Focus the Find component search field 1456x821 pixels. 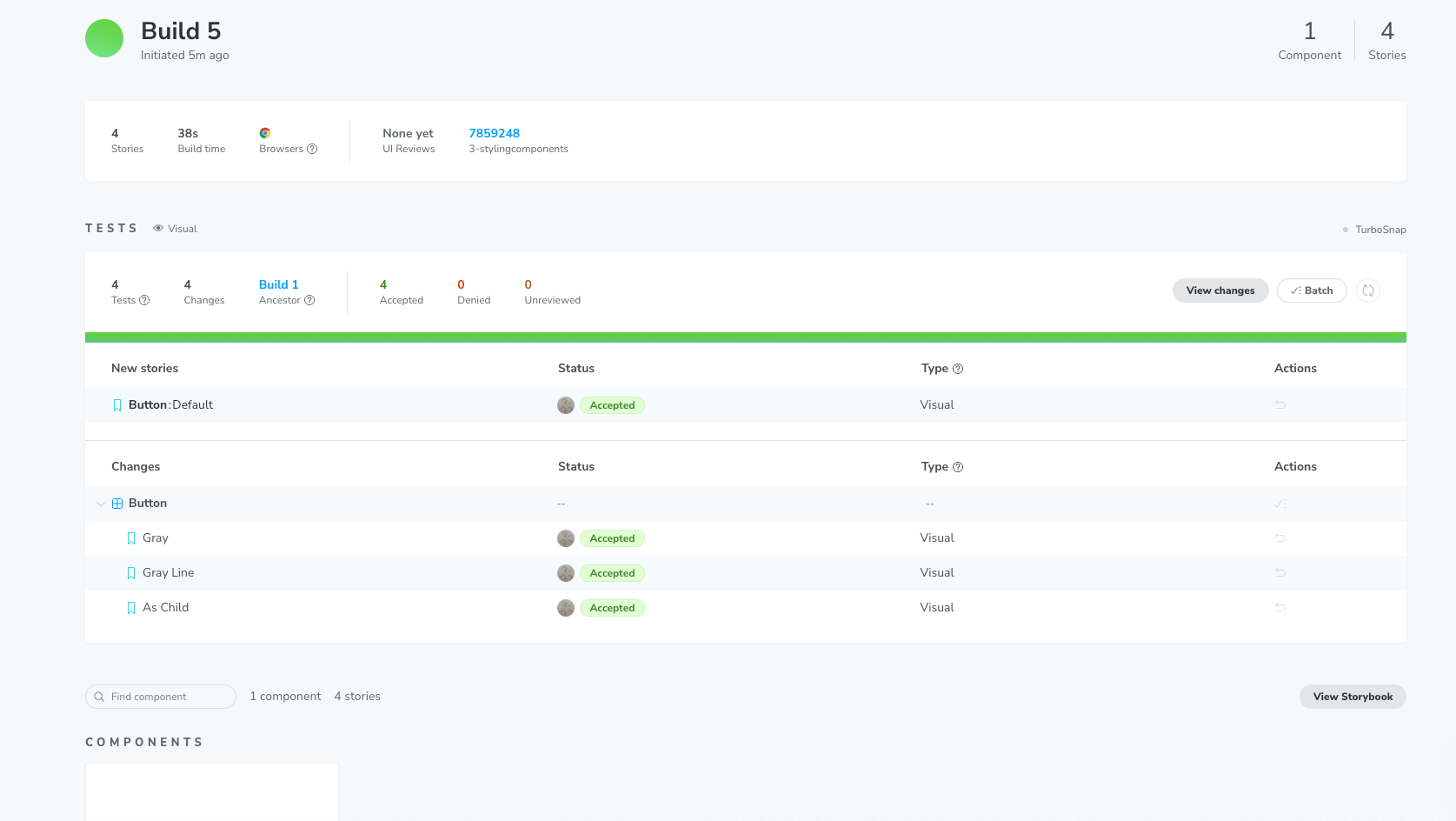tap(161, 697)
